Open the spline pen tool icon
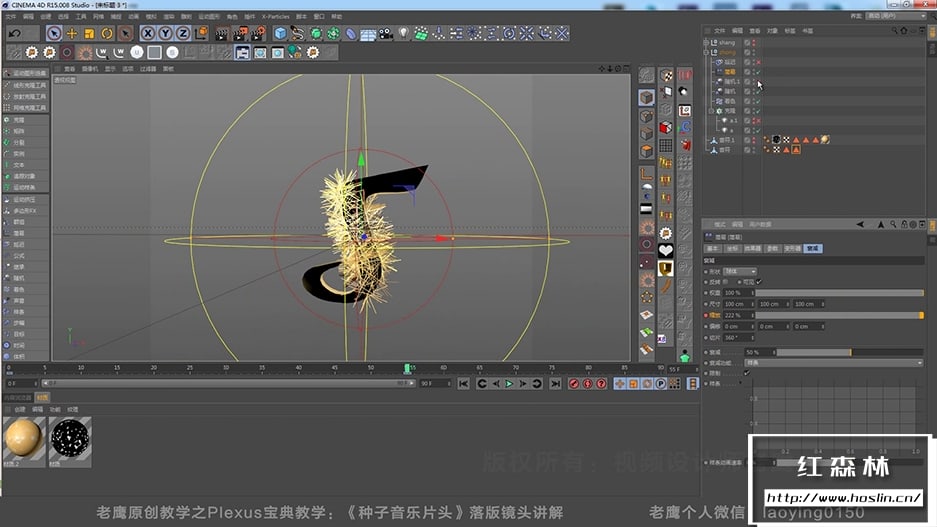The image size is (937, 527). 298,33
